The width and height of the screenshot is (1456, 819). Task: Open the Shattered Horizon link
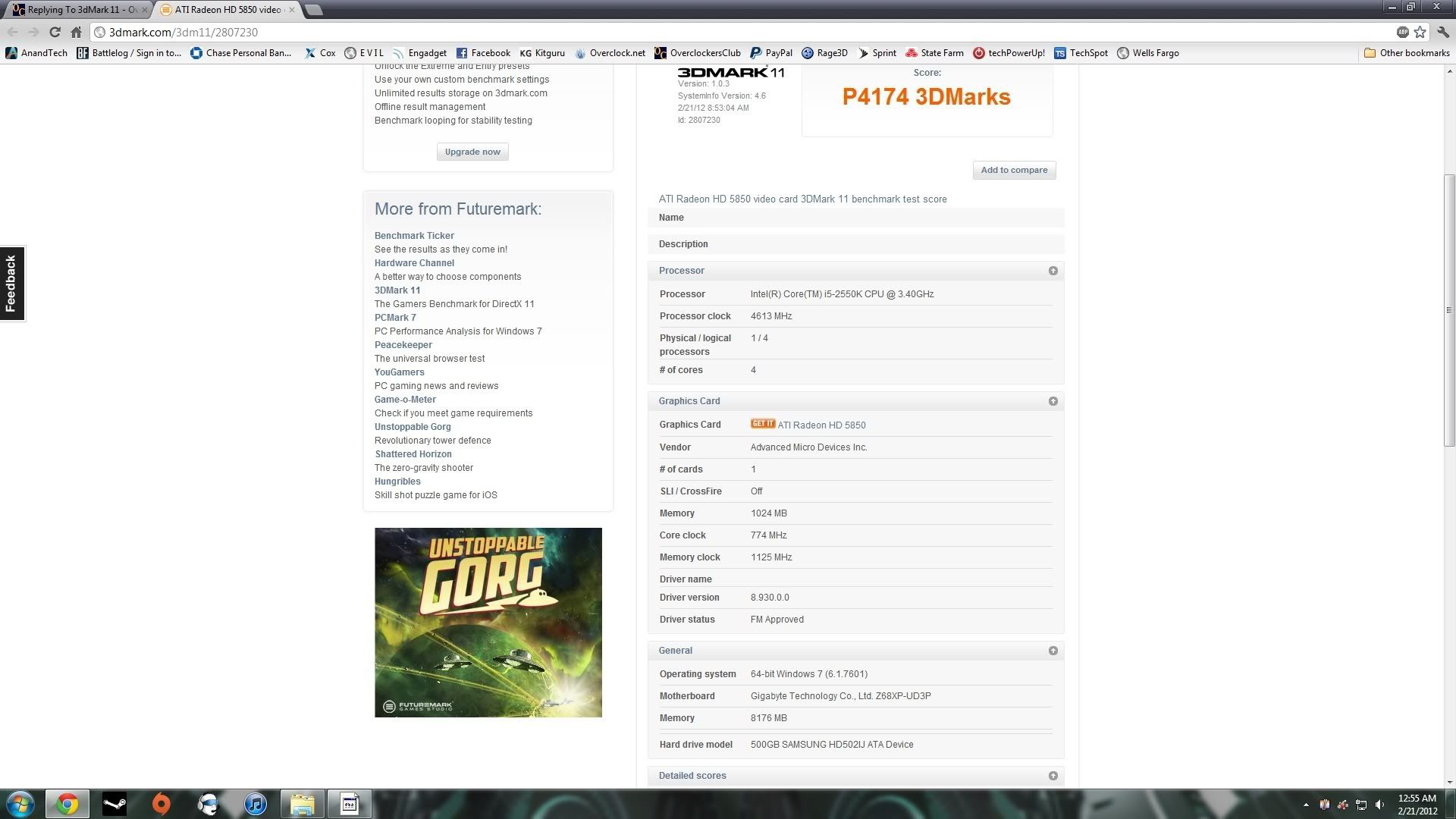pos(413,454)
